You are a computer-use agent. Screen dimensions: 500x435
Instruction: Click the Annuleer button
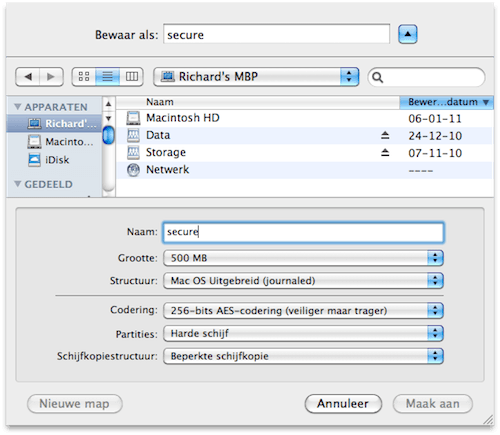click(x=343, y=404)
